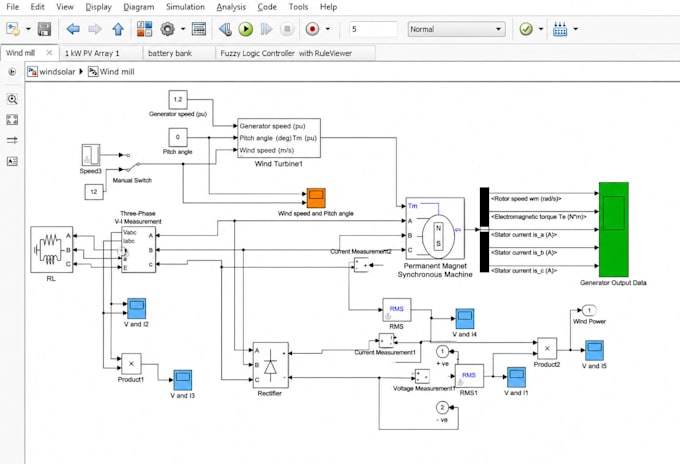Click the Fit to View icon

pos(12,120)
